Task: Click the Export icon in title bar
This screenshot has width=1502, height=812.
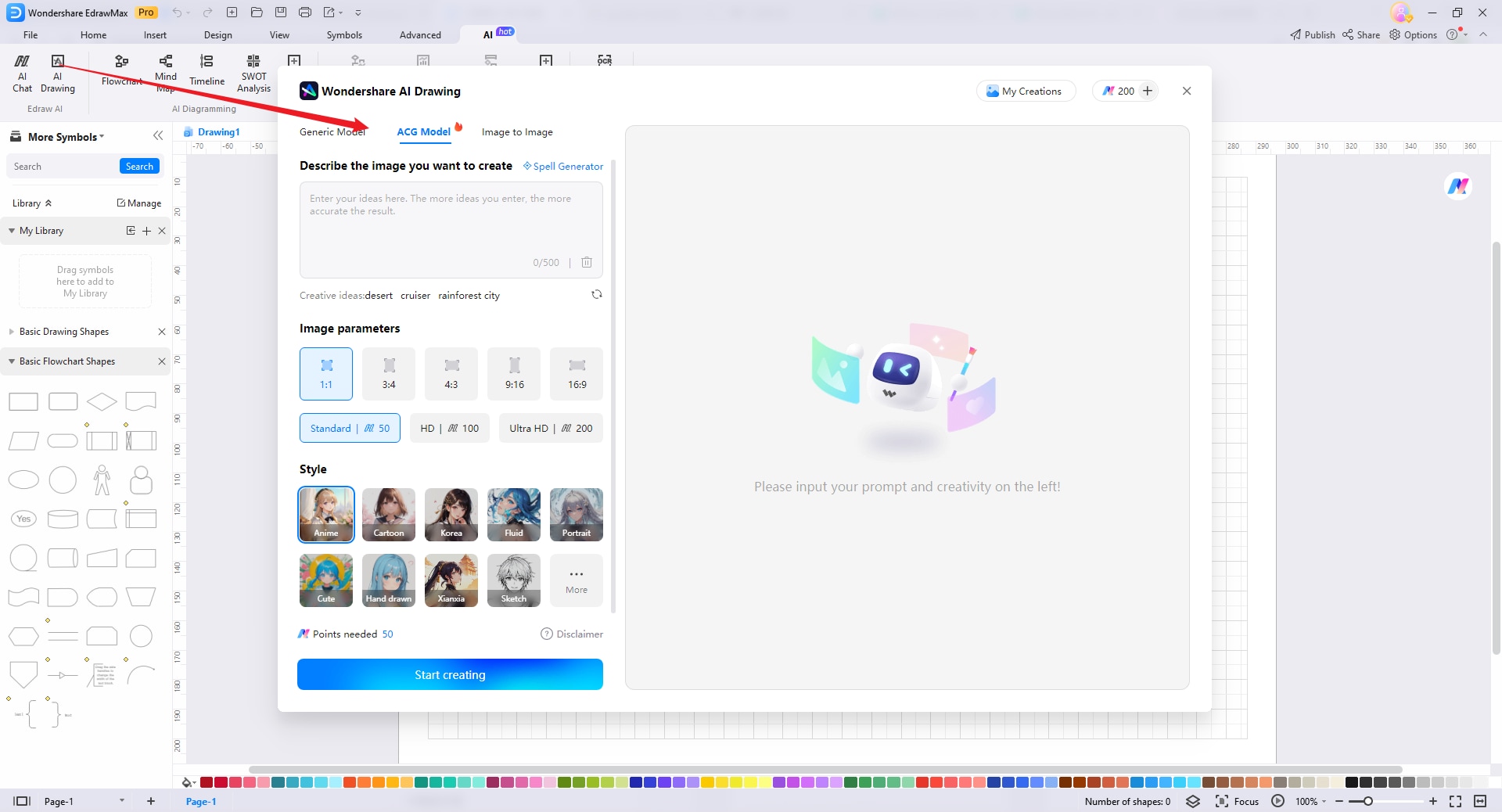Action: click(x=329, y=13)
